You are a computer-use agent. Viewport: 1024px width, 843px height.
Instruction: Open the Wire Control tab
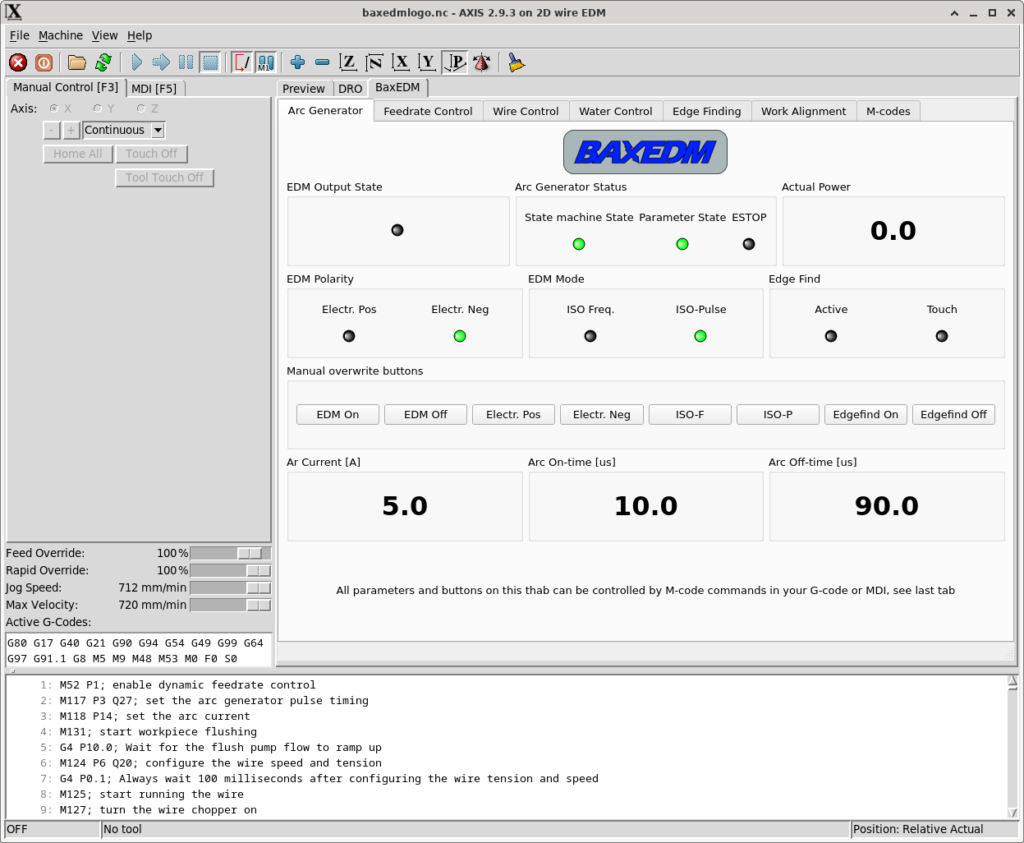[x=526, y=111]
